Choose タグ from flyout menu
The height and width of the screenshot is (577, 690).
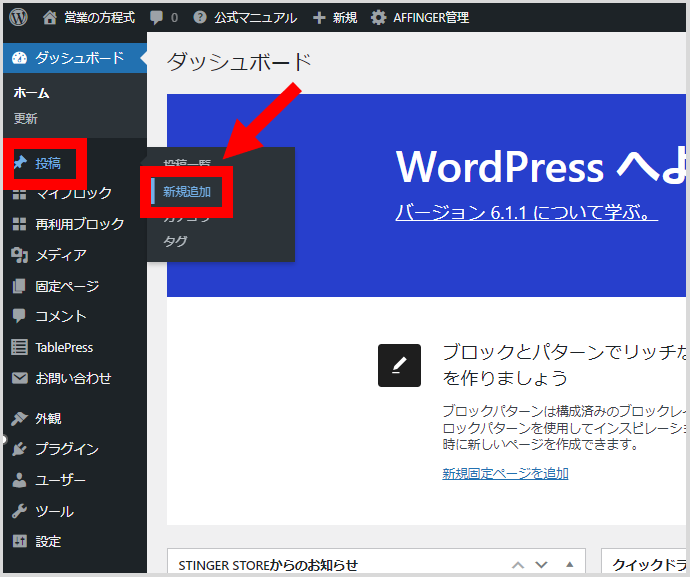coord(175,241)
